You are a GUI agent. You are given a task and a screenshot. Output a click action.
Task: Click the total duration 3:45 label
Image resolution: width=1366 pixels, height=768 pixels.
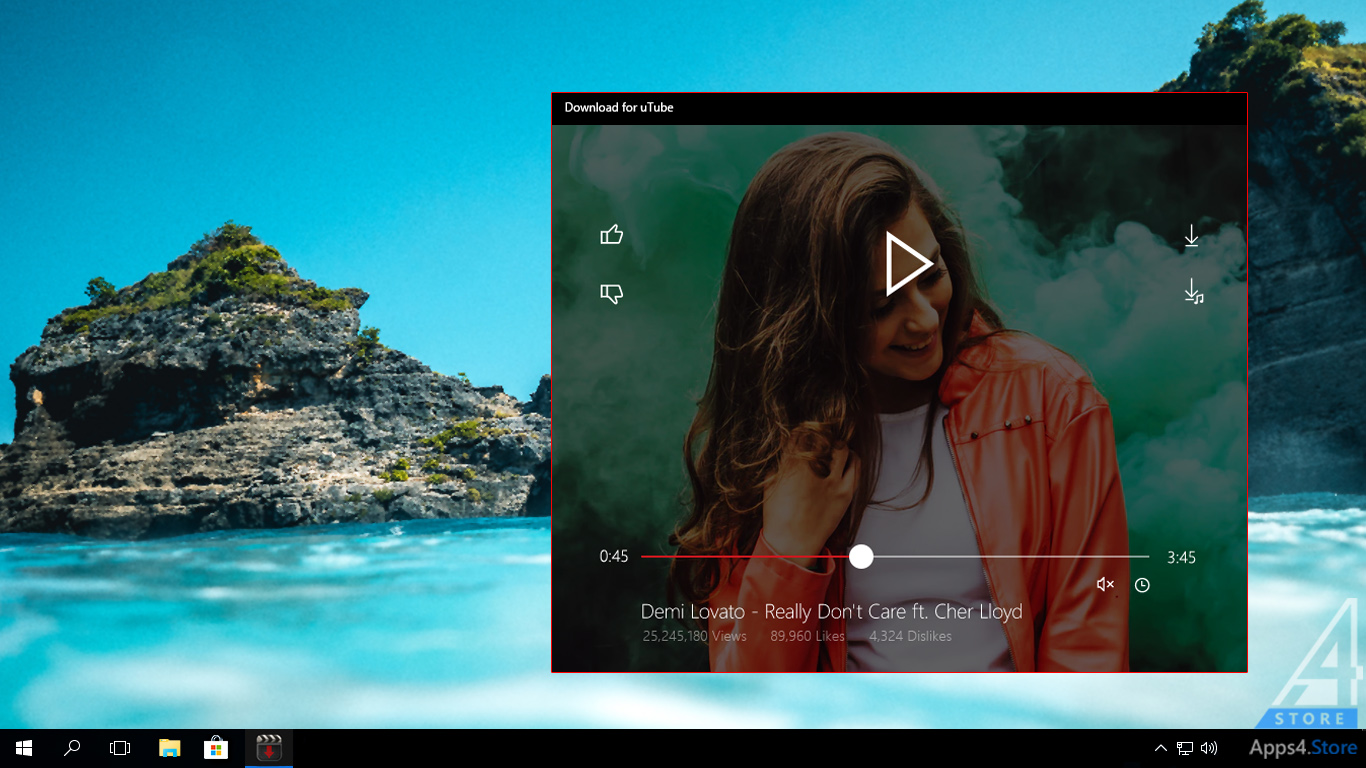point(1181,557)
